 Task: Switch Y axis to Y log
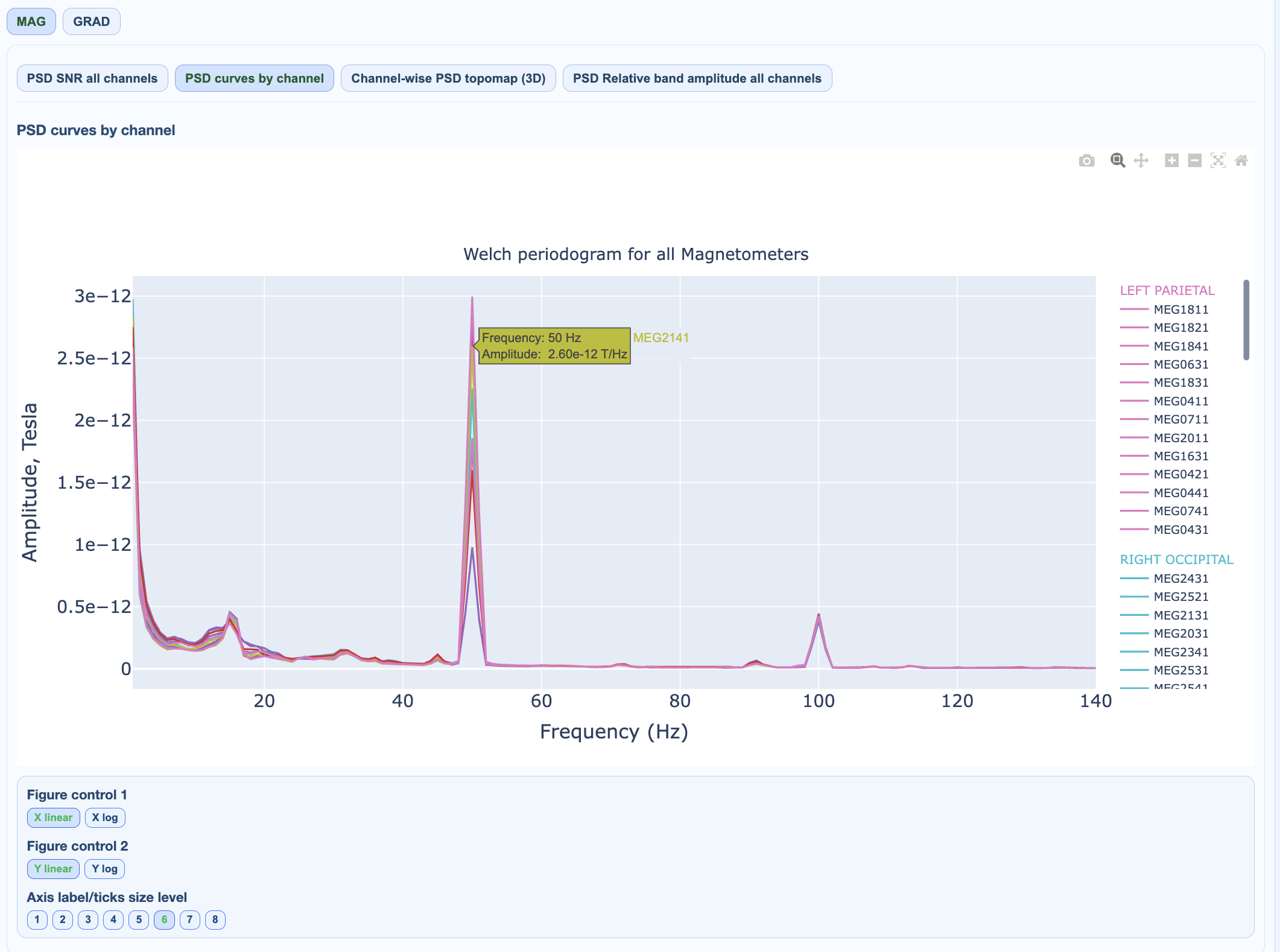point(105,869)
